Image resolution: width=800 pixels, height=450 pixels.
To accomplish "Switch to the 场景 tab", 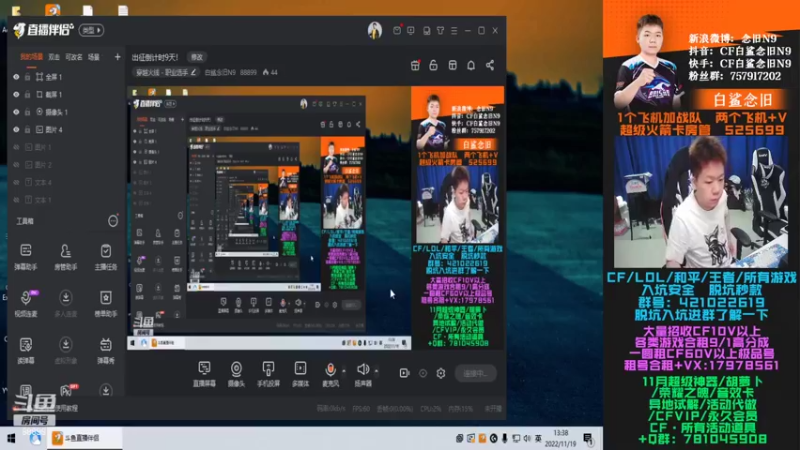I will (93, 57).
